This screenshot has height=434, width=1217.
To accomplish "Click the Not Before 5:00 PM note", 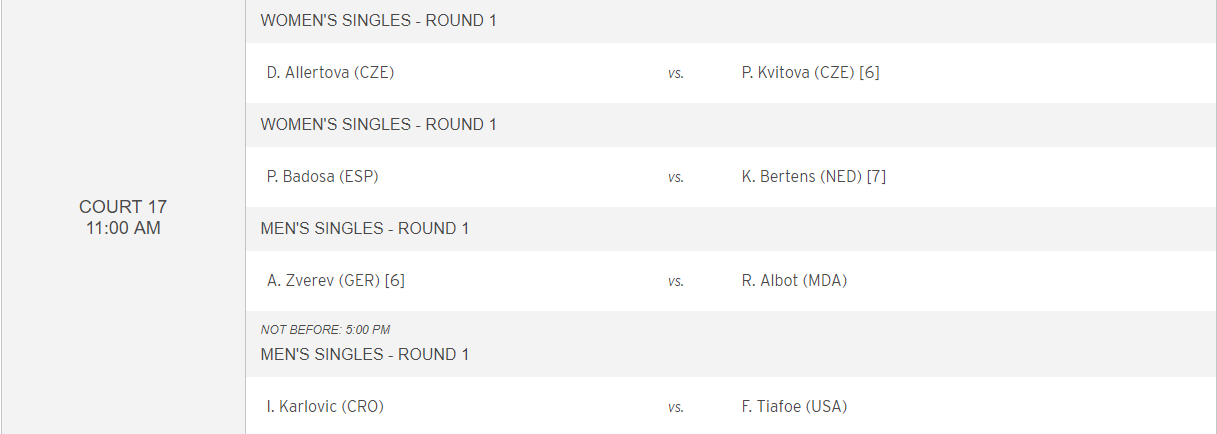I will coord(325,329).
